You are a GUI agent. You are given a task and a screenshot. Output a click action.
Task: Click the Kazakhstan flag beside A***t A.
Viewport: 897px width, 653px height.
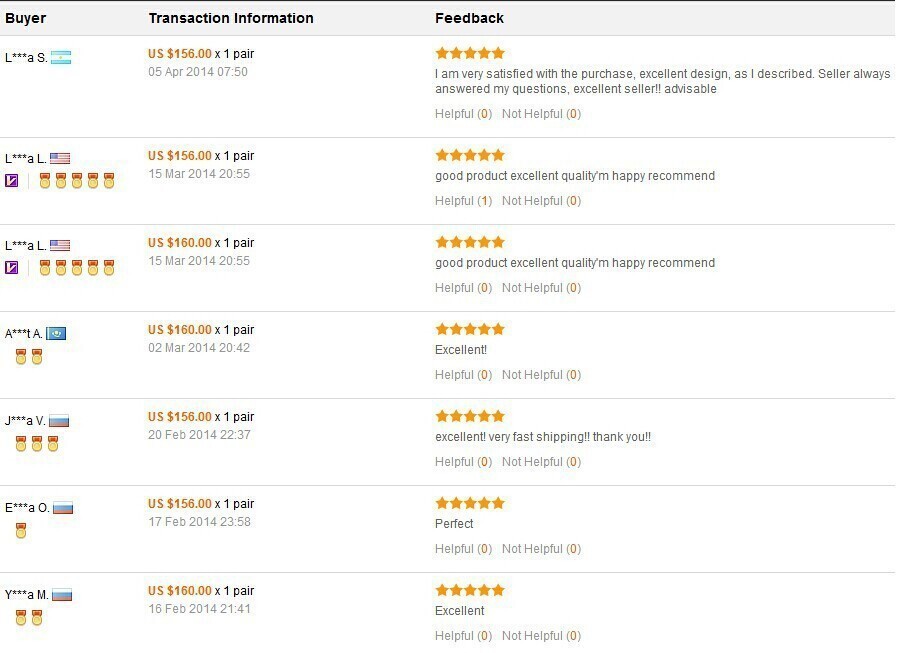pos(56,334)
